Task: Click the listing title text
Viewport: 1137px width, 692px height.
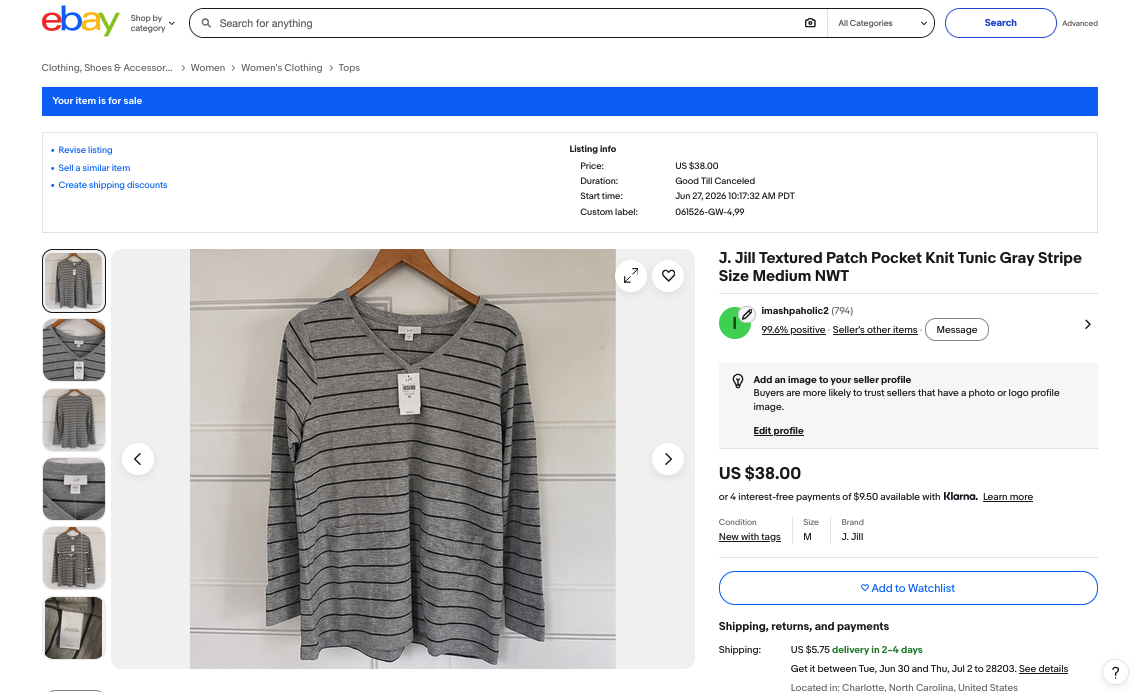Action: (x=900, y=267)
